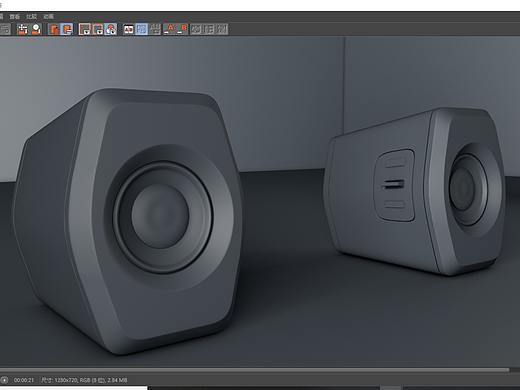Click the gray split icon before Set A

[155, 29]
